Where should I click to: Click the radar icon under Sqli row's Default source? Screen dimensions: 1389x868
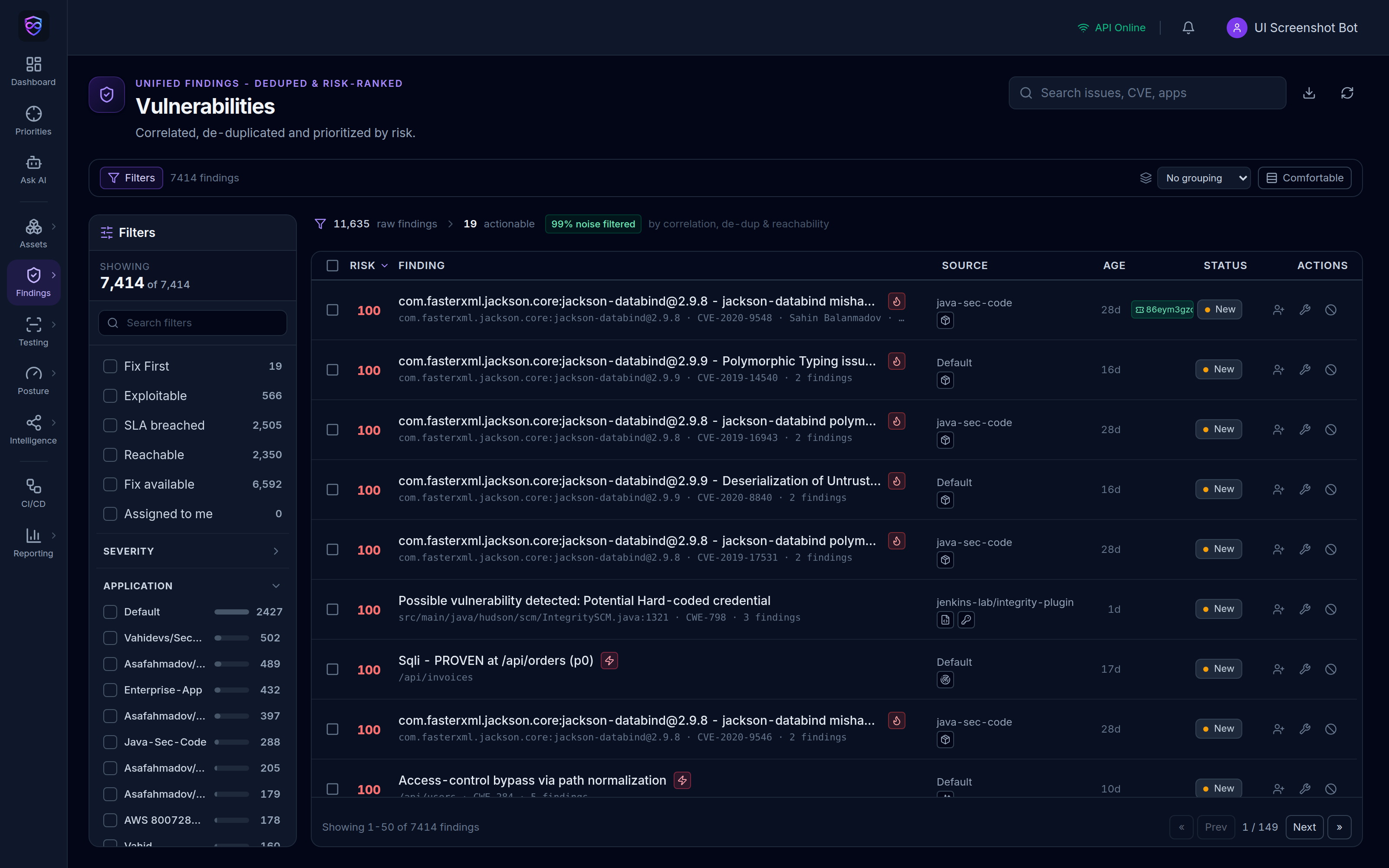pyautogui.click(x=945, y=680)
